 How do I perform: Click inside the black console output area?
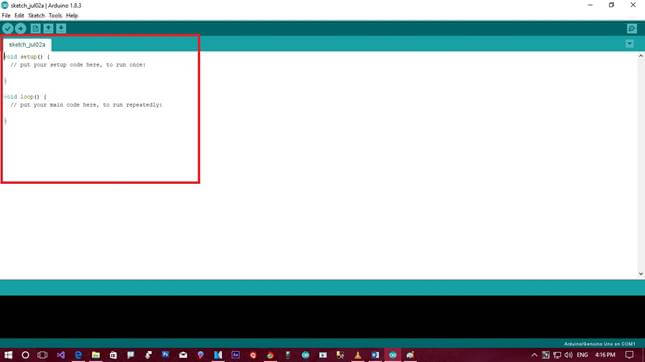322,317
